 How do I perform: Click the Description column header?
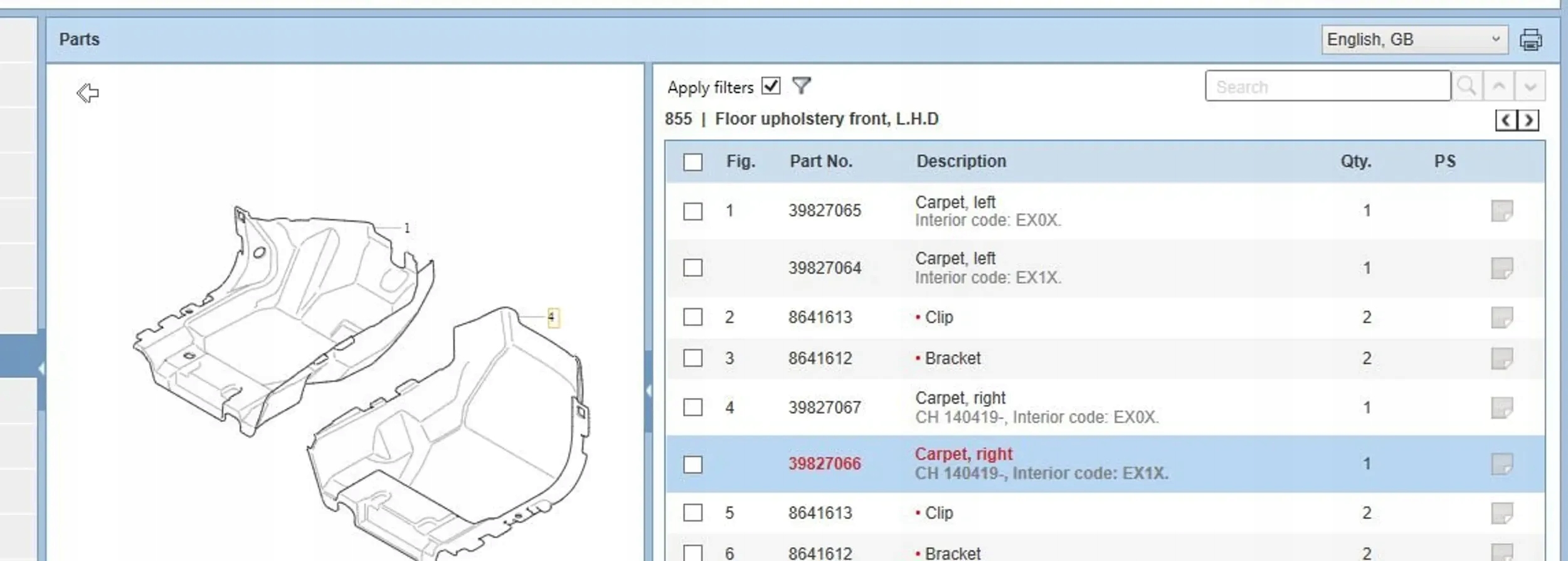click(961, 161)
